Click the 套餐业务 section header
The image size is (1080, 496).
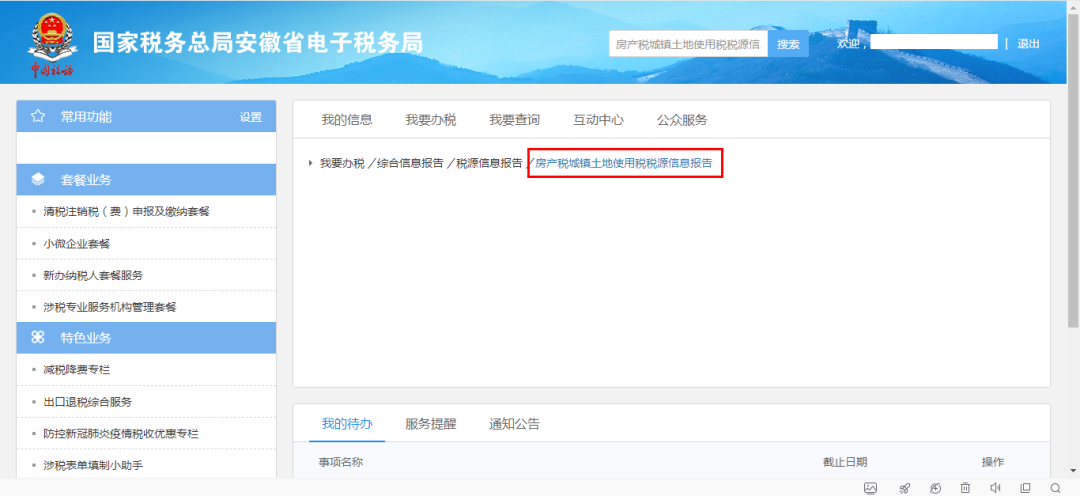point(146,180)
